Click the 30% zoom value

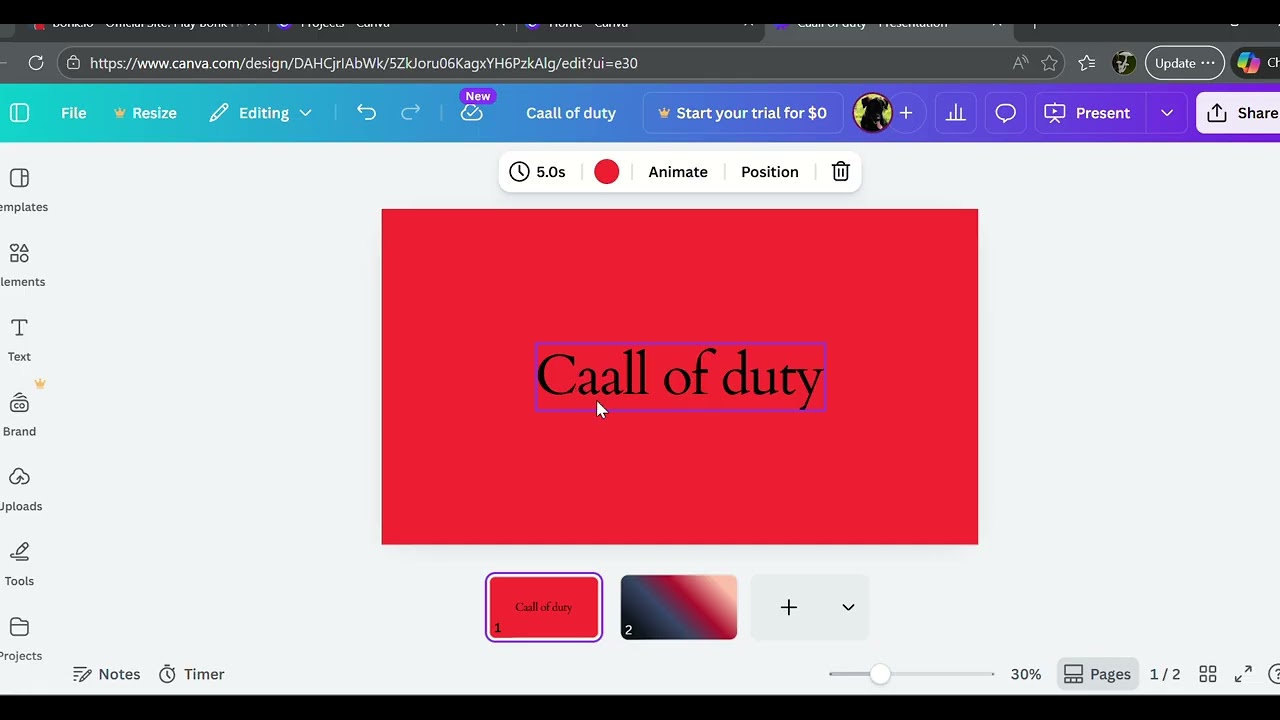(1026, 674)
